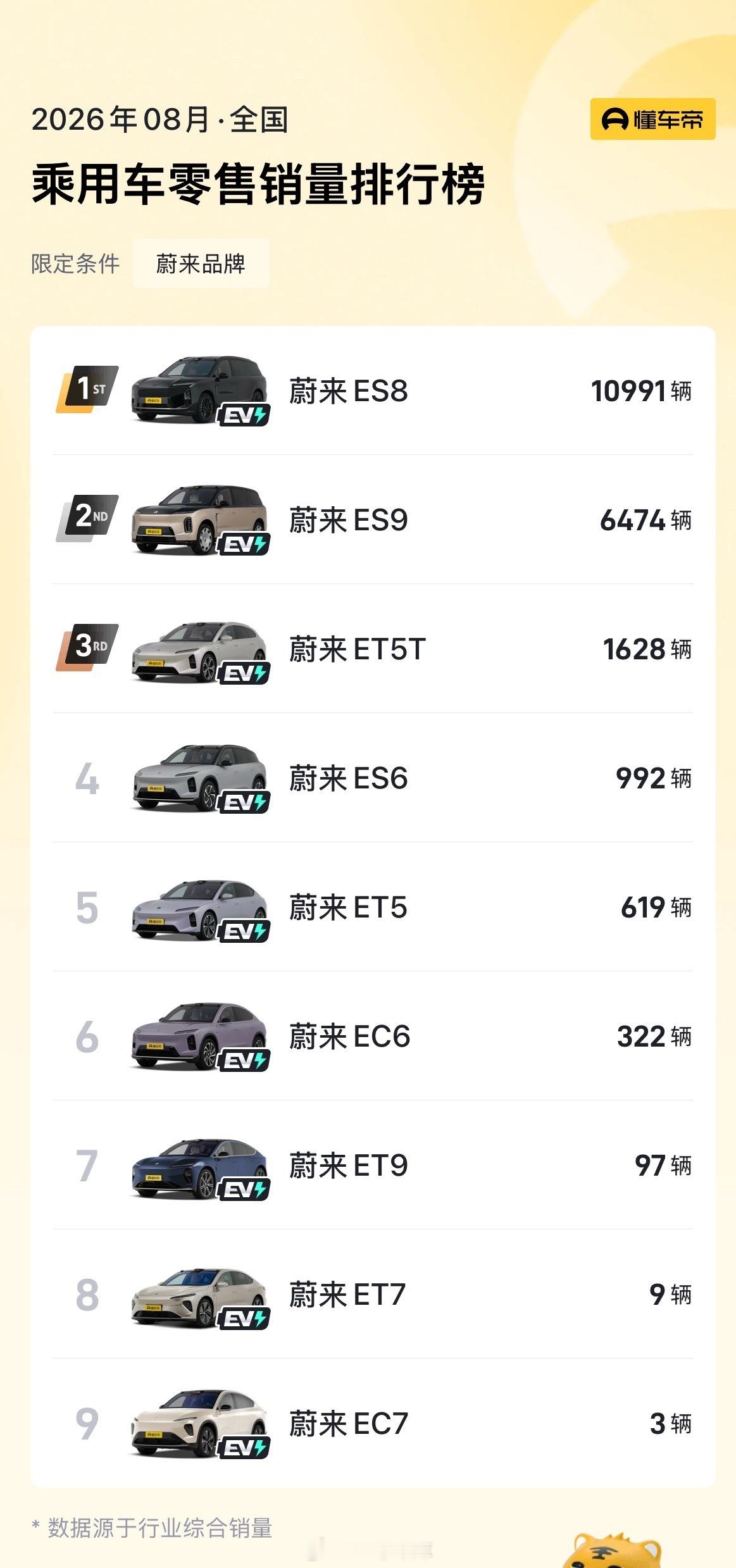Screen dimensions: 736x1568
Task: Click the 2026年08月·全国 date header
Action: [159, 120]
